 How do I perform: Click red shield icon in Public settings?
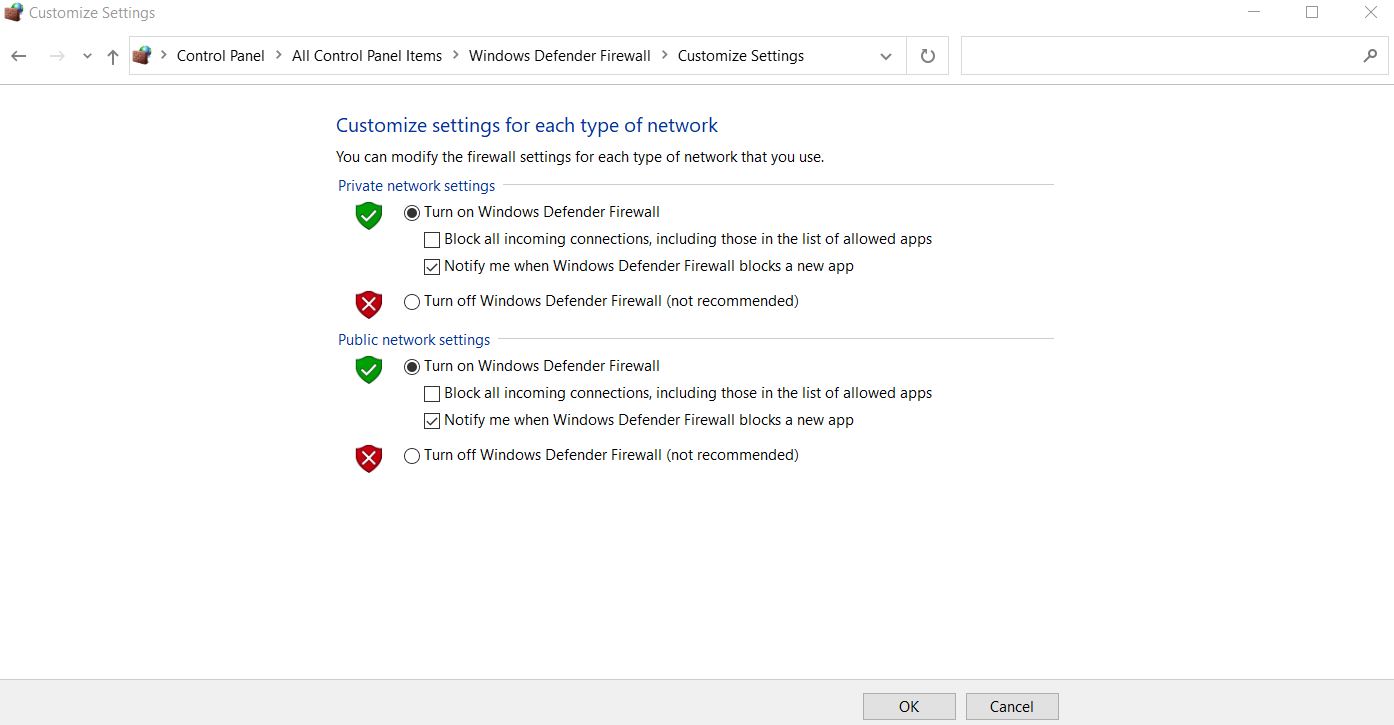pyautogui.click(x=369, y=458)
